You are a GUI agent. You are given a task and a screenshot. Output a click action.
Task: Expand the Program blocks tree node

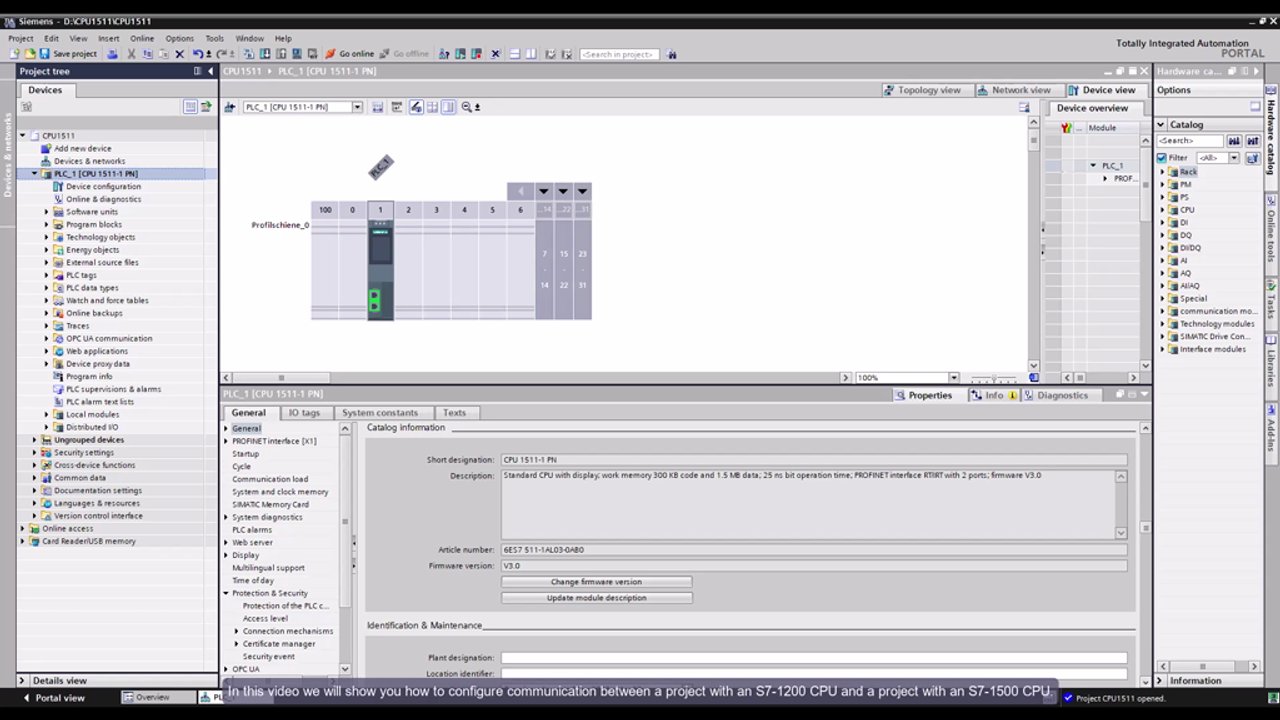tap(46, 225)
